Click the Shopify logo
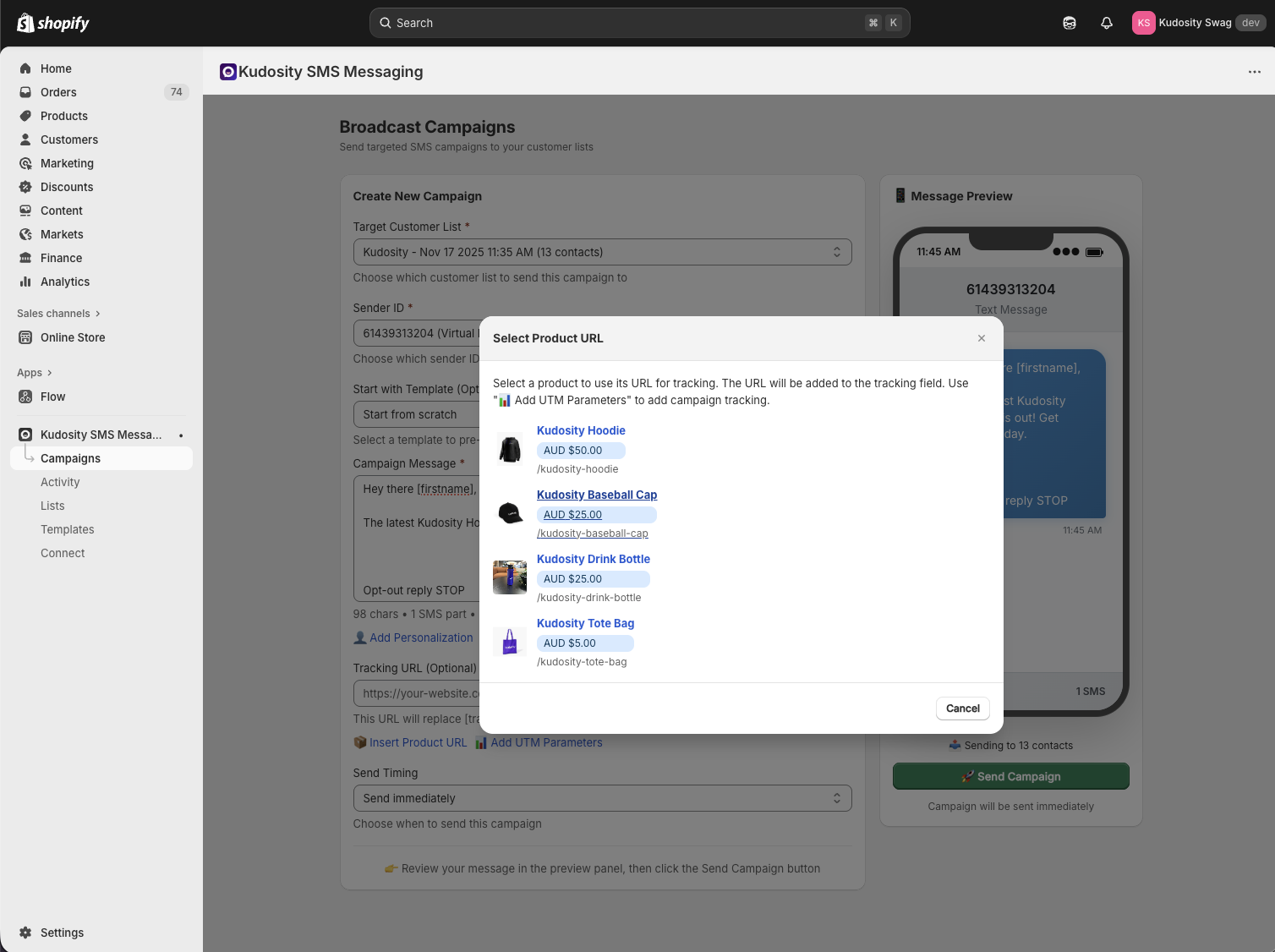The image size is (1275, 952). coord(53,23)
